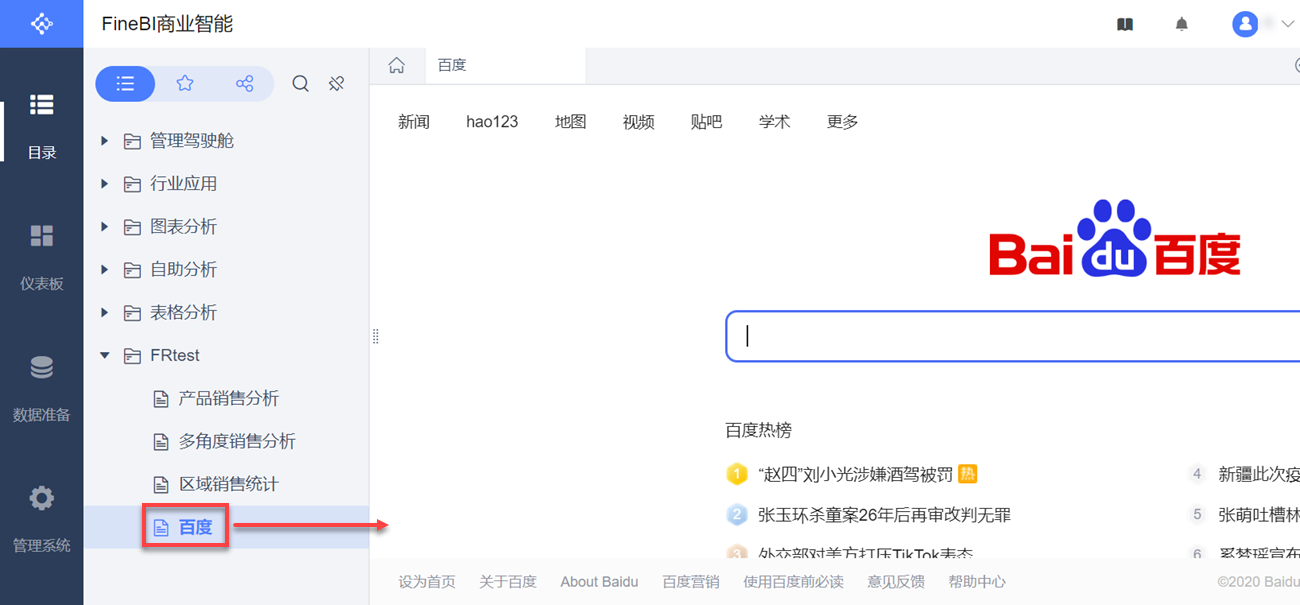Open the 地图 link on Baidu
The height and width of the screenshot is (605, 1300).
571,122
